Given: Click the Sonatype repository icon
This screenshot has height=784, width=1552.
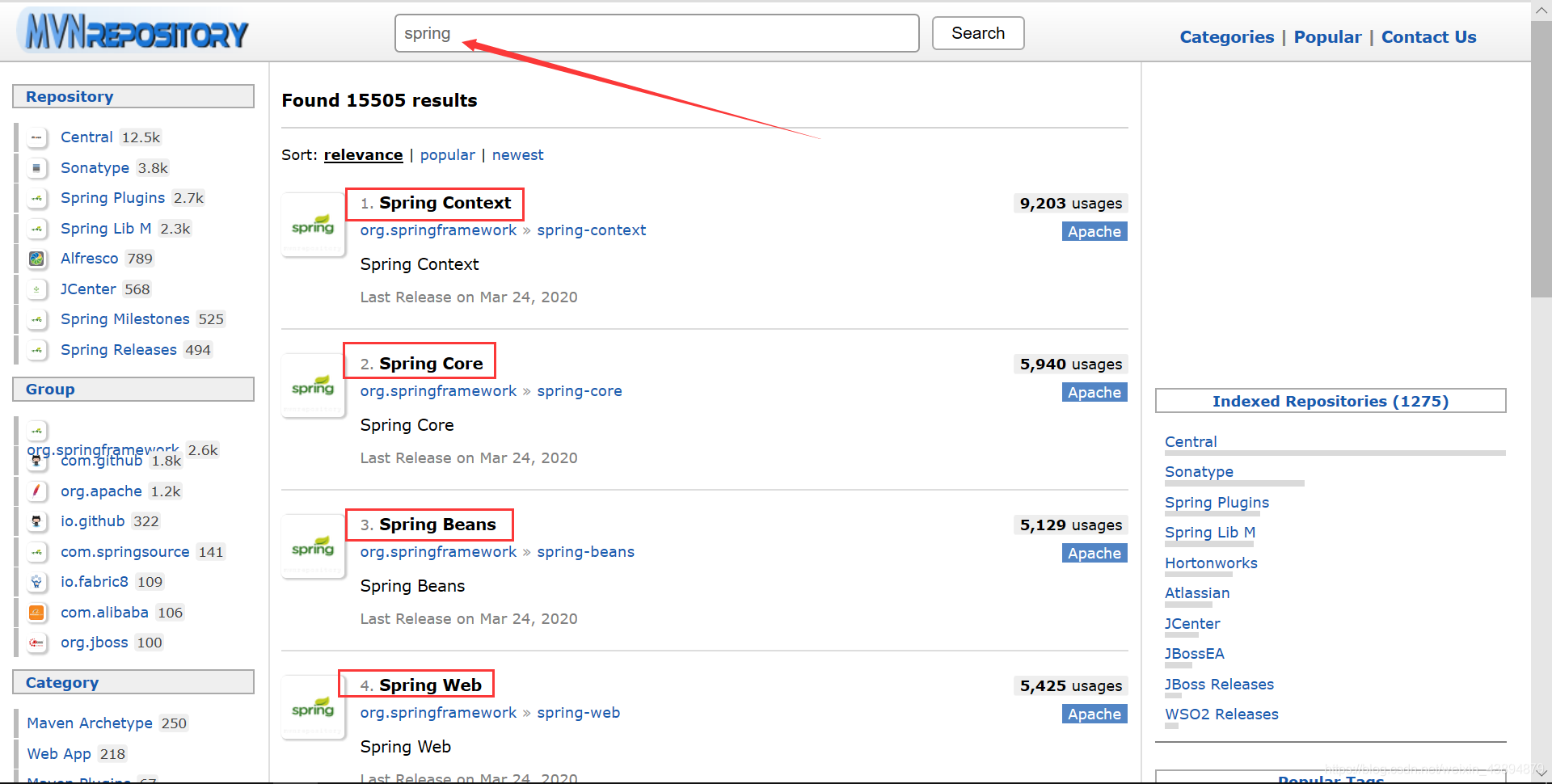Looking at the screenshot, I should coord(36,168).
